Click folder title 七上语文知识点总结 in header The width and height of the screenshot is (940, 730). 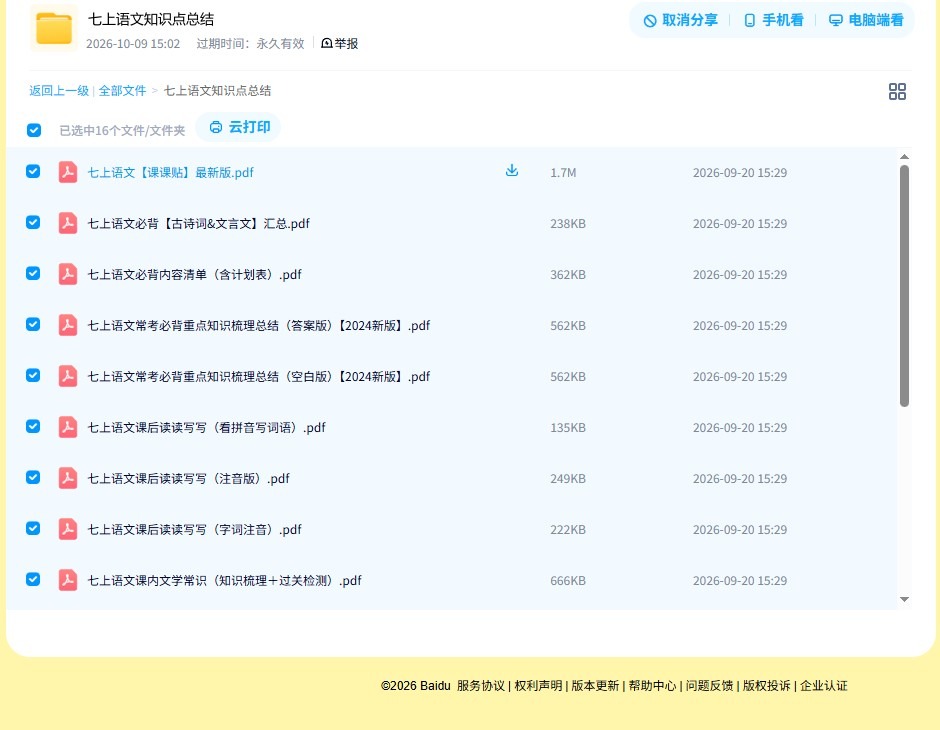click(x=151, y=19)
